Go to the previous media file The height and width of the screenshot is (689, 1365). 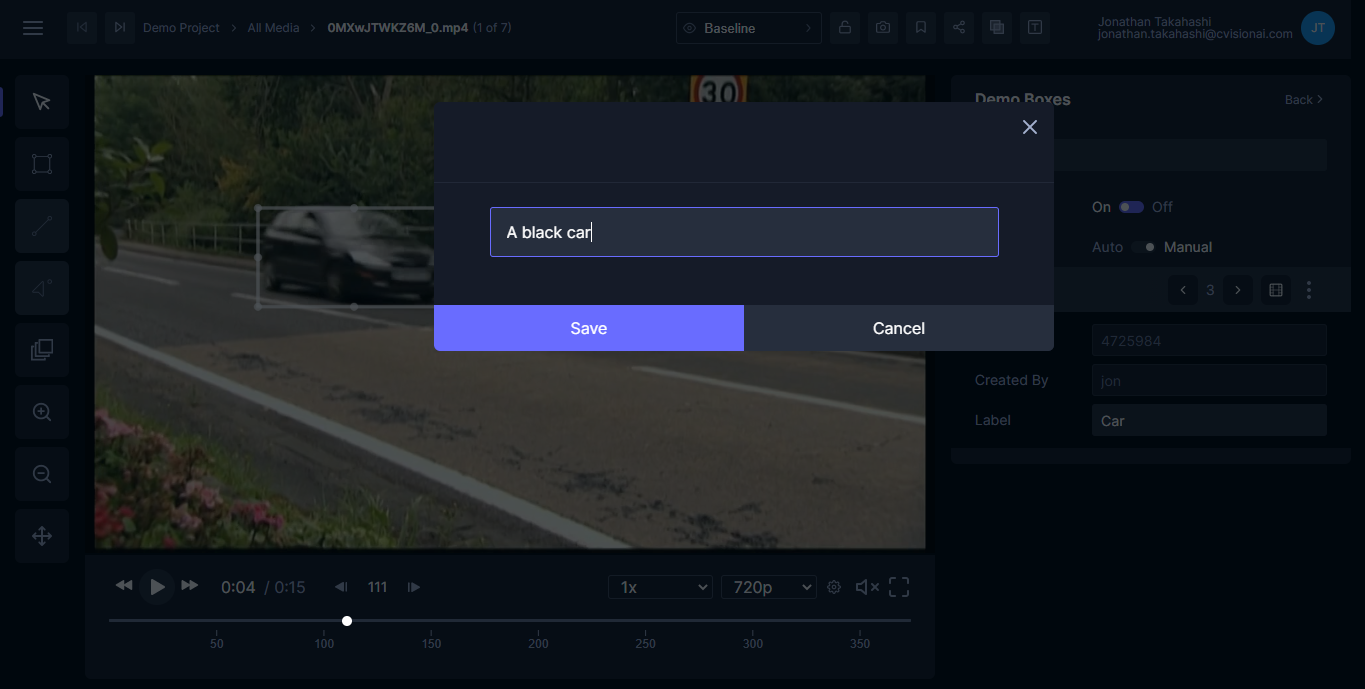82,28
